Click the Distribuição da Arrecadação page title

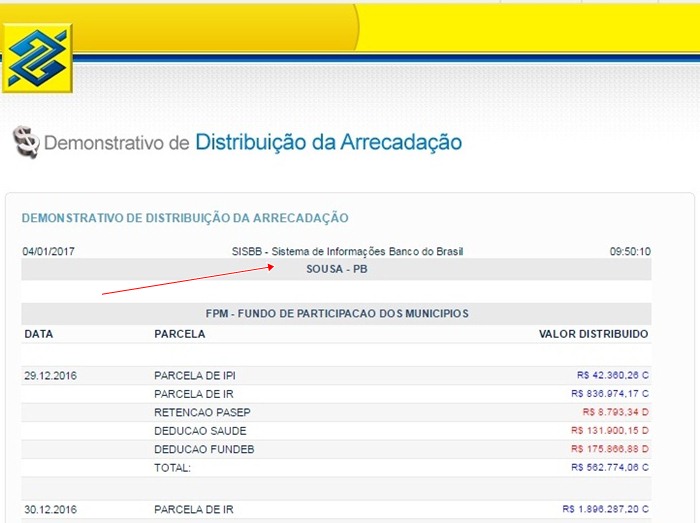(x=328, y=142)
